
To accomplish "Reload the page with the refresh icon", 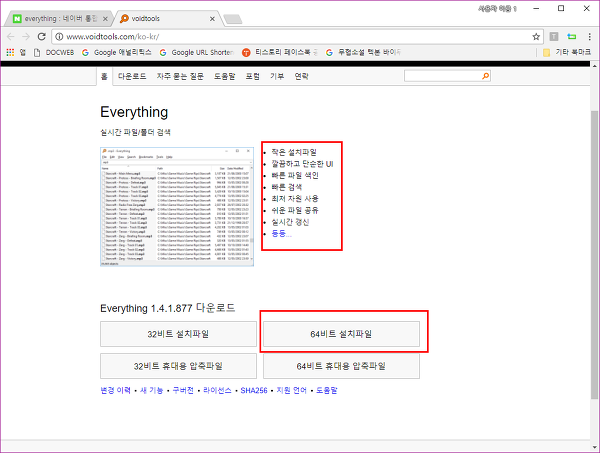I will coord(41,37).
